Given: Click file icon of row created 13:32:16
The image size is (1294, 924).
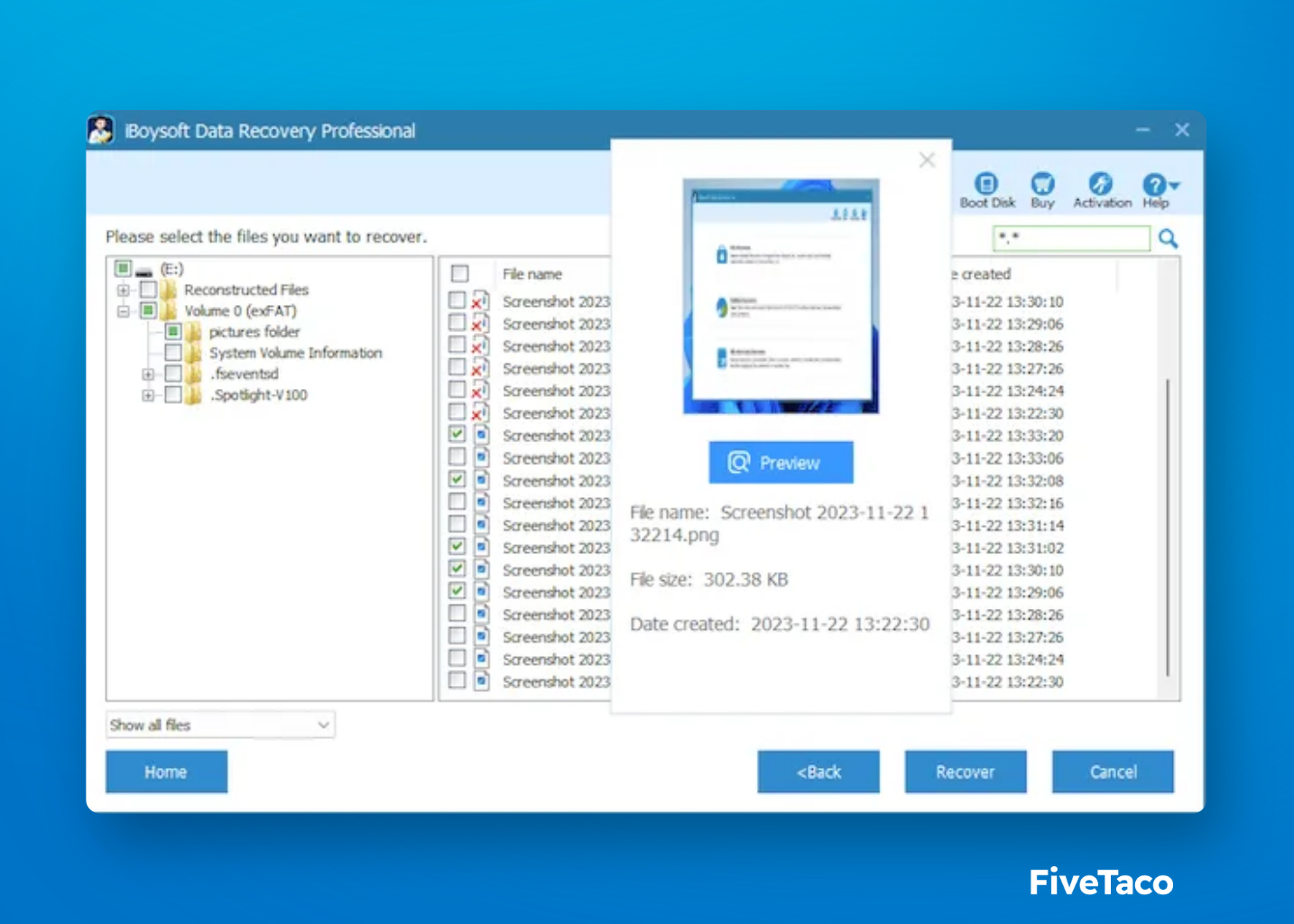Looking at the screenshot, I should 481,503.
